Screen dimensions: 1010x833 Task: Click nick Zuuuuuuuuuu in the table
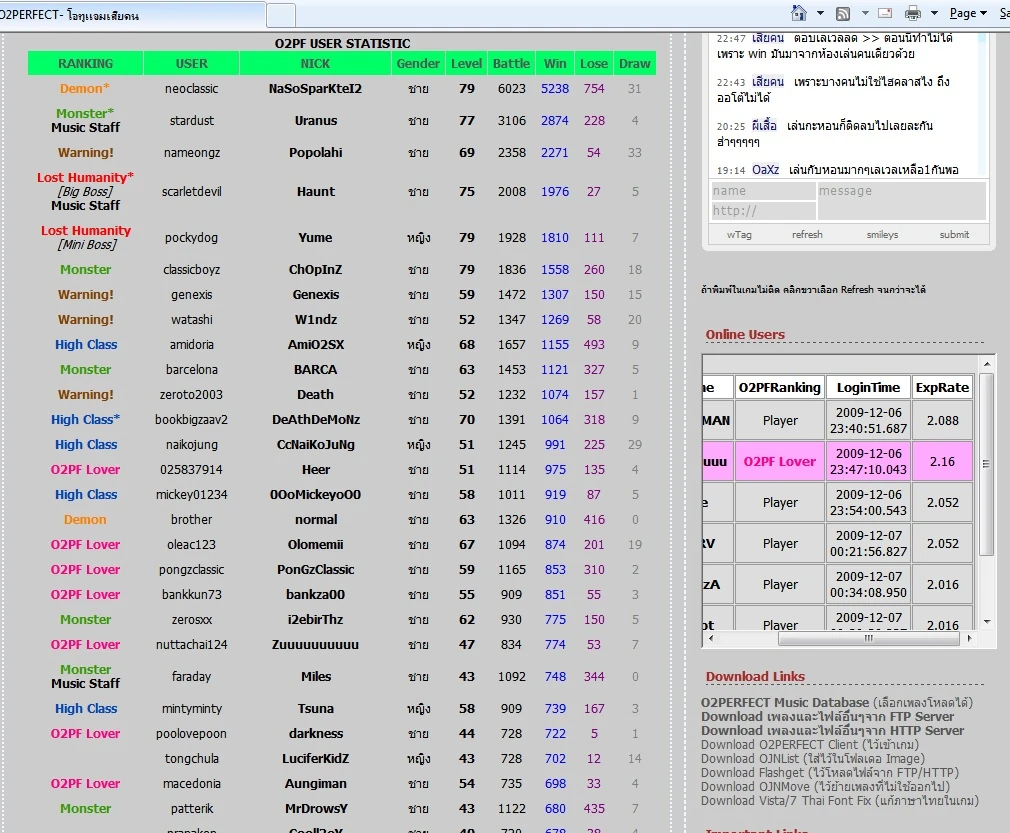click(315, 644)
